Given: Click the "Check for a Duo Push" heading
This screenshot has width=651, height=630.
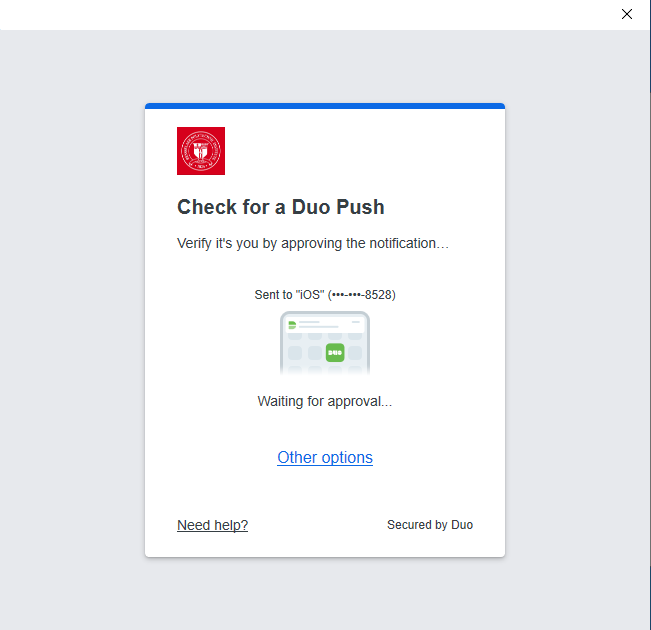Looking at the screenshot, I should point(281,207).
